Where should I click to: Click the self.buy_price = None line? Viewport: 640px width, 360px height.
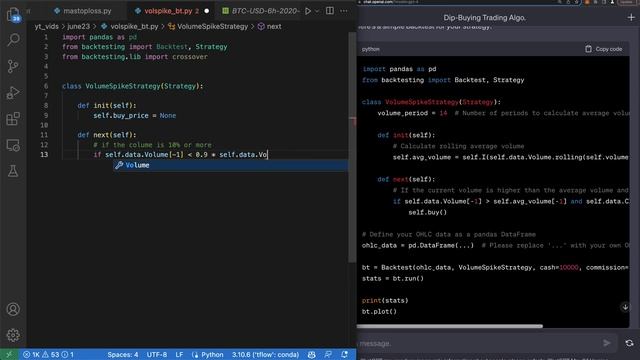[134, 116]
